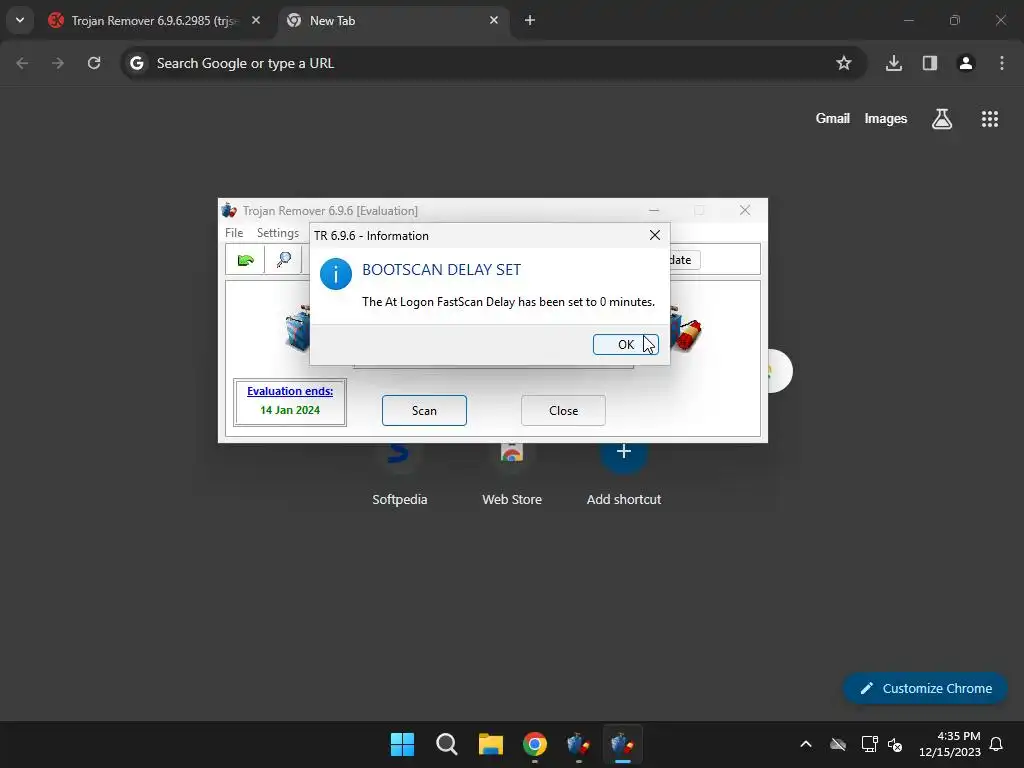This screenshot has width=1024, height=768.
Task: Click the Scan button in Trojan Remover
Action: pyautogui.click(x=424, y=410)
